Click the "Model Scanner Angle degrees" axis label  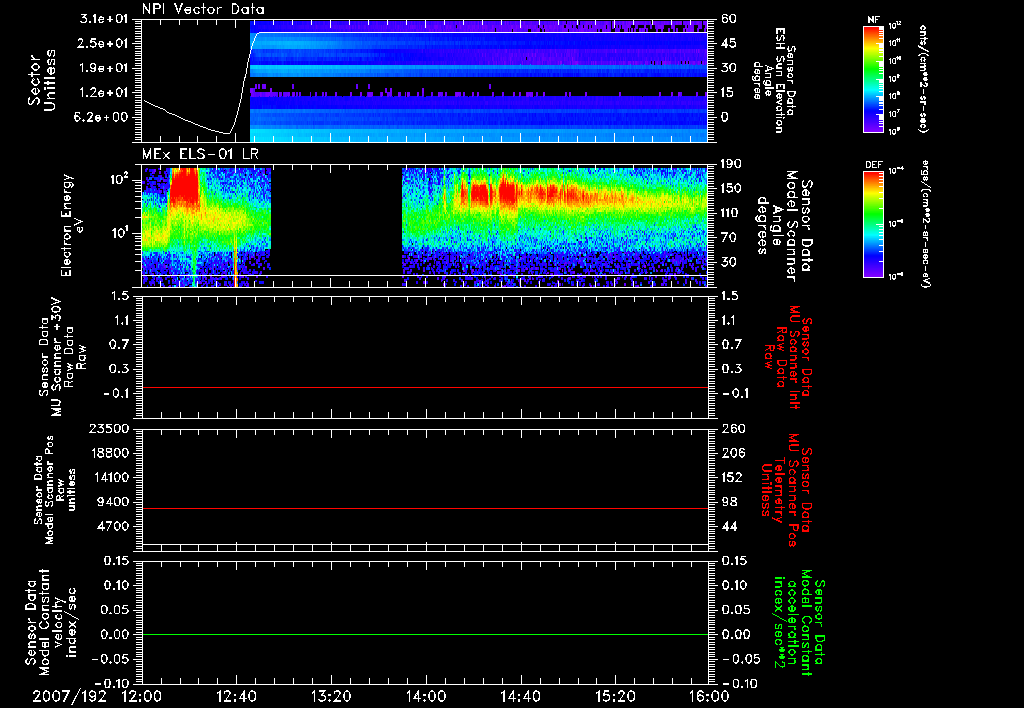click(776, 225)
